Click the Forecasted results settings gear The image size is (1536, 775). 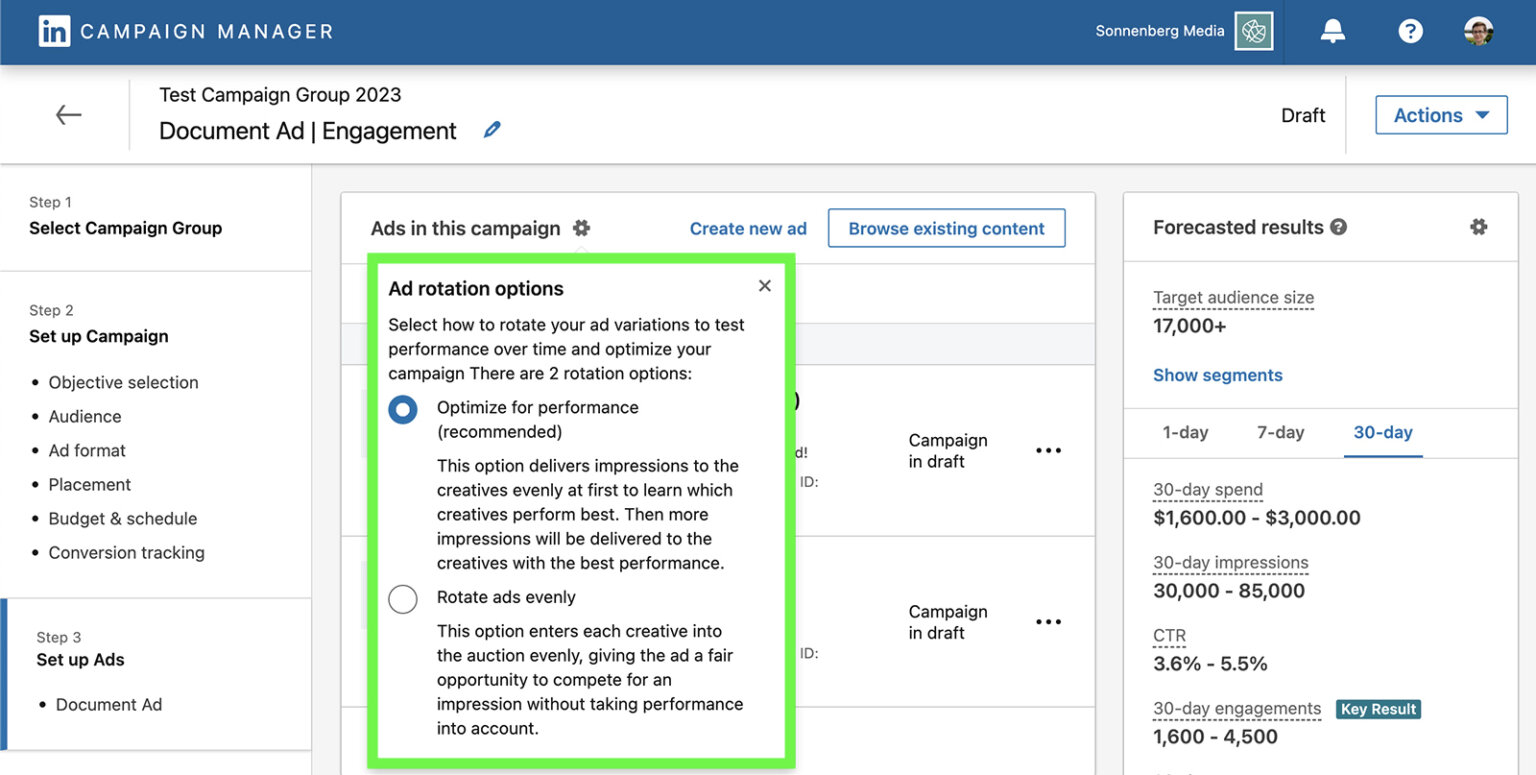[1478, 227]
